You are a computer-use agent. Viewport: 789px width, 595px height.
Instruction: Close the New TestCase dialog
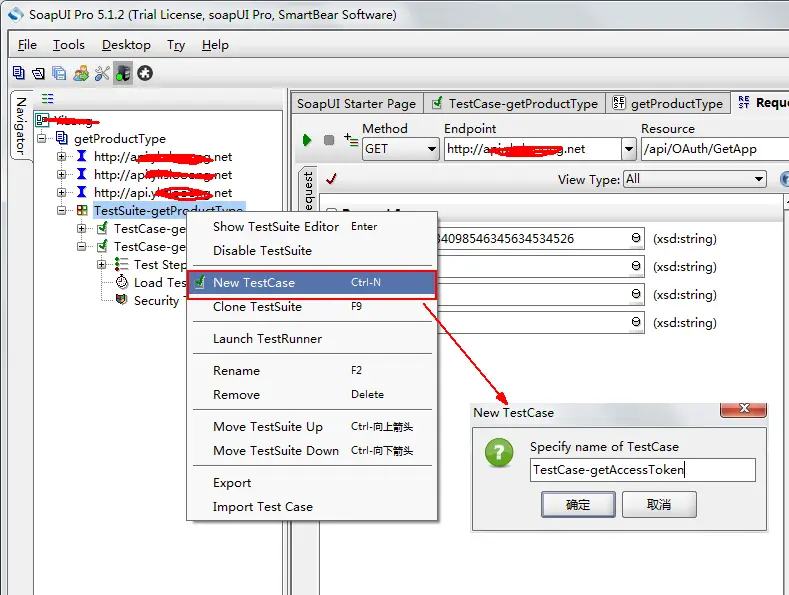point(743,409)
